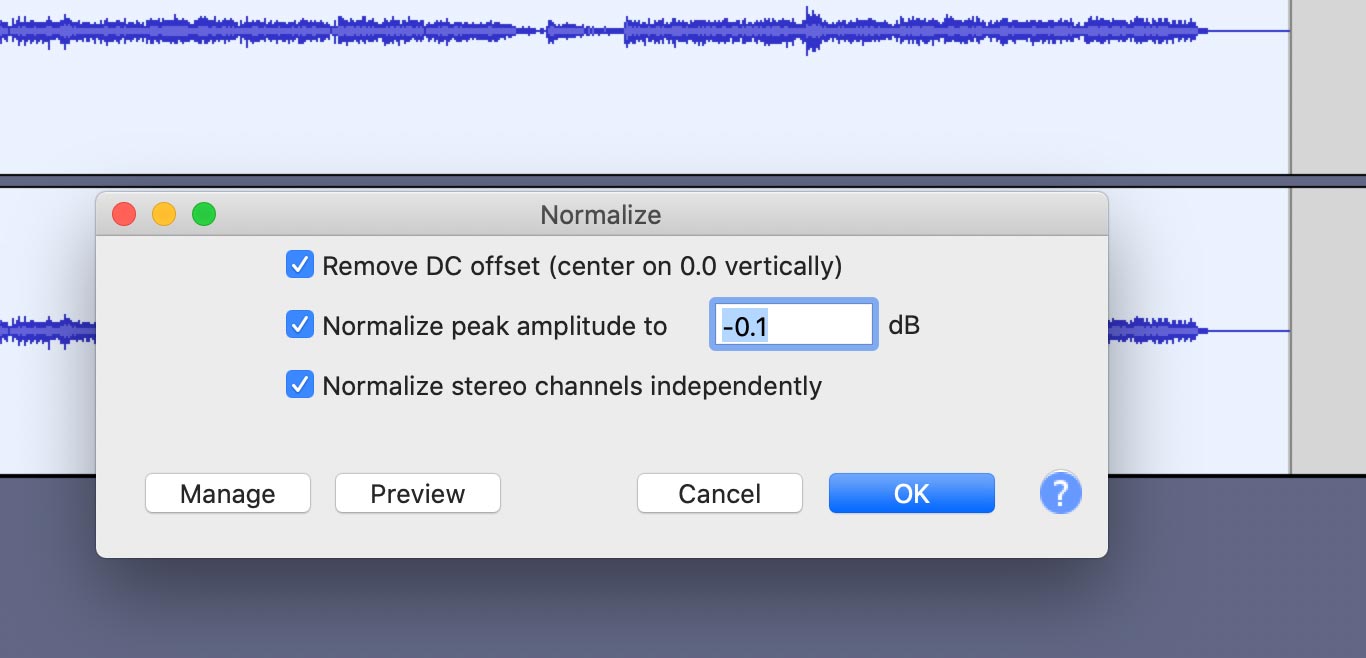
Task: Click the loudest peak in the upper waveform
Action: coord(810,30)
